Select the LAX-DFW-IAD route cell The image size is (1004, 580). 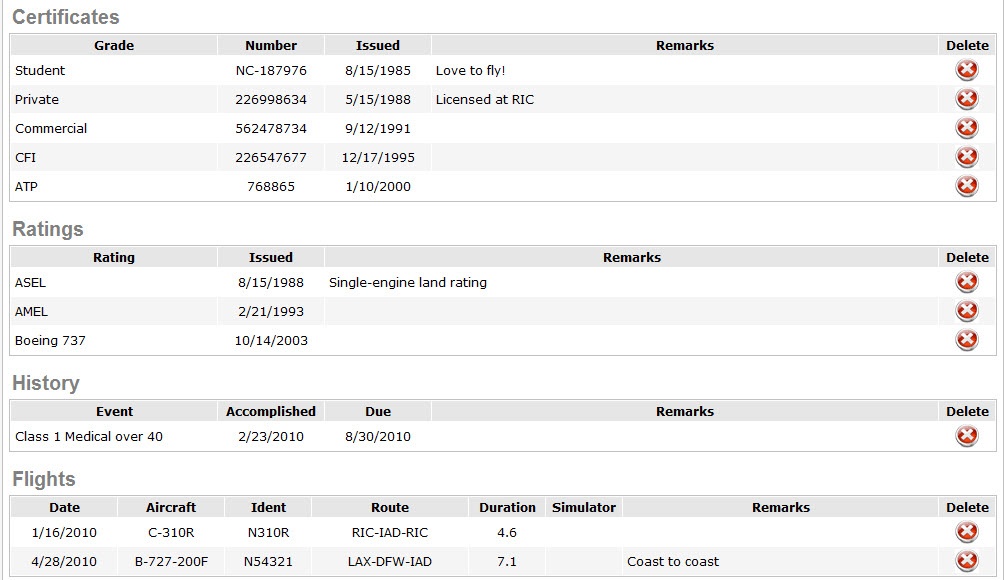tap(390, 561)
